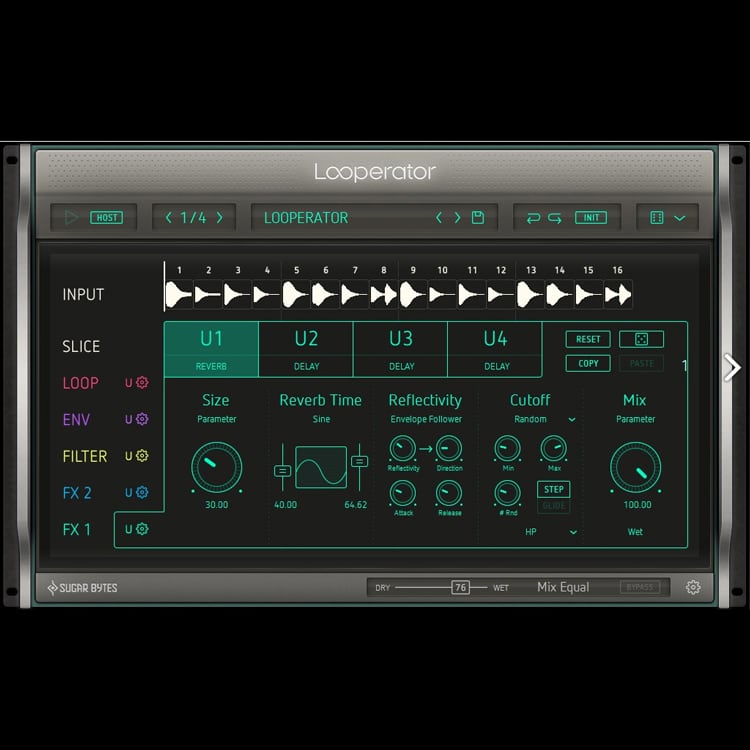Viewport: 750px width, 750px height.
Task: Click the Size value 30.00
Action: (x=216, y=505)
